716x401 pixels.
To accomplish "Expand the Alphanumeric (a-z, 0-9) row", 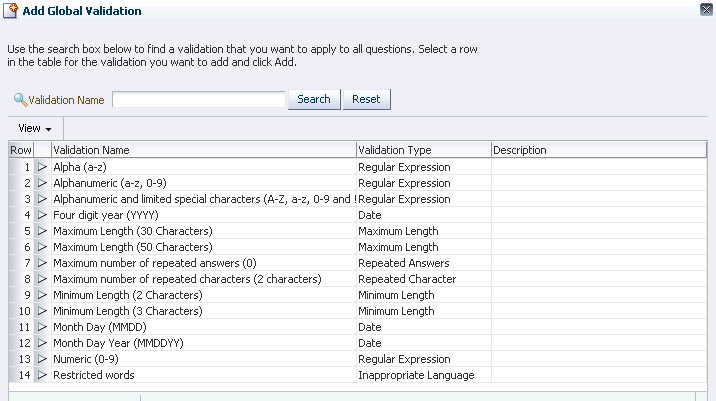I will point(42,183).
